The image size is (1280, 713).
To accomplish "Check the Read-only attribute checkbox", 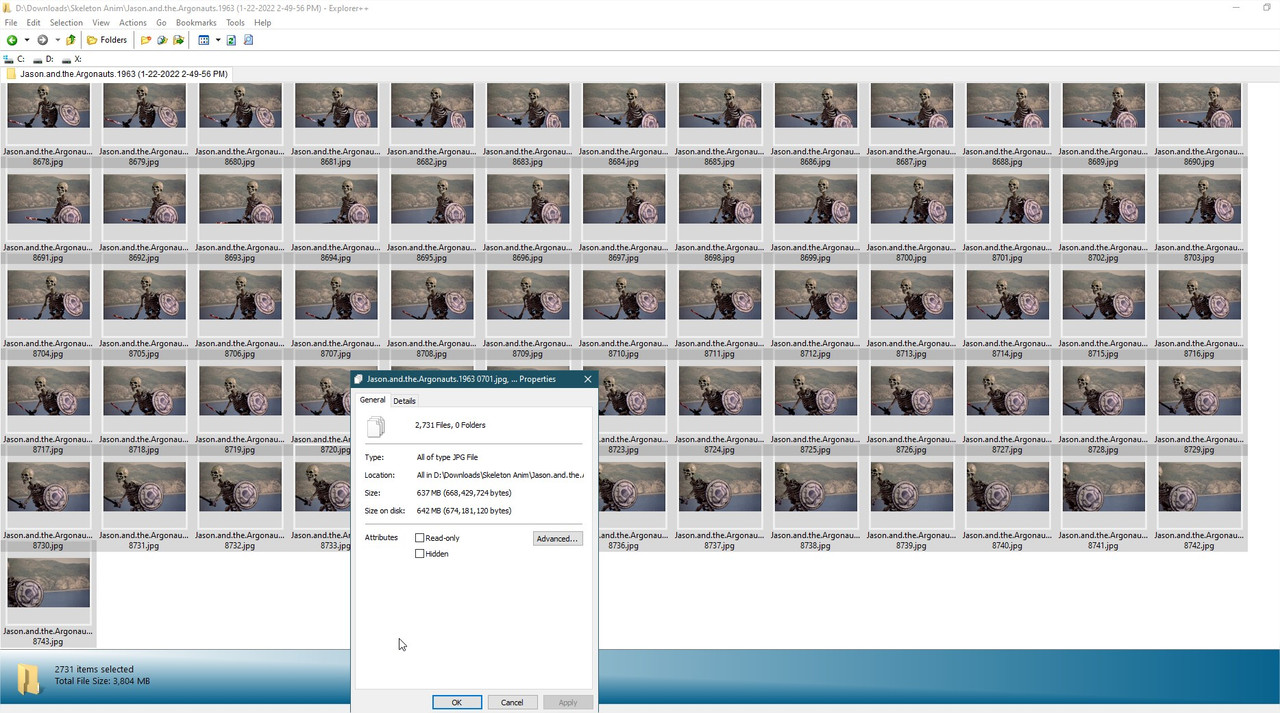I will pos(420,538).
